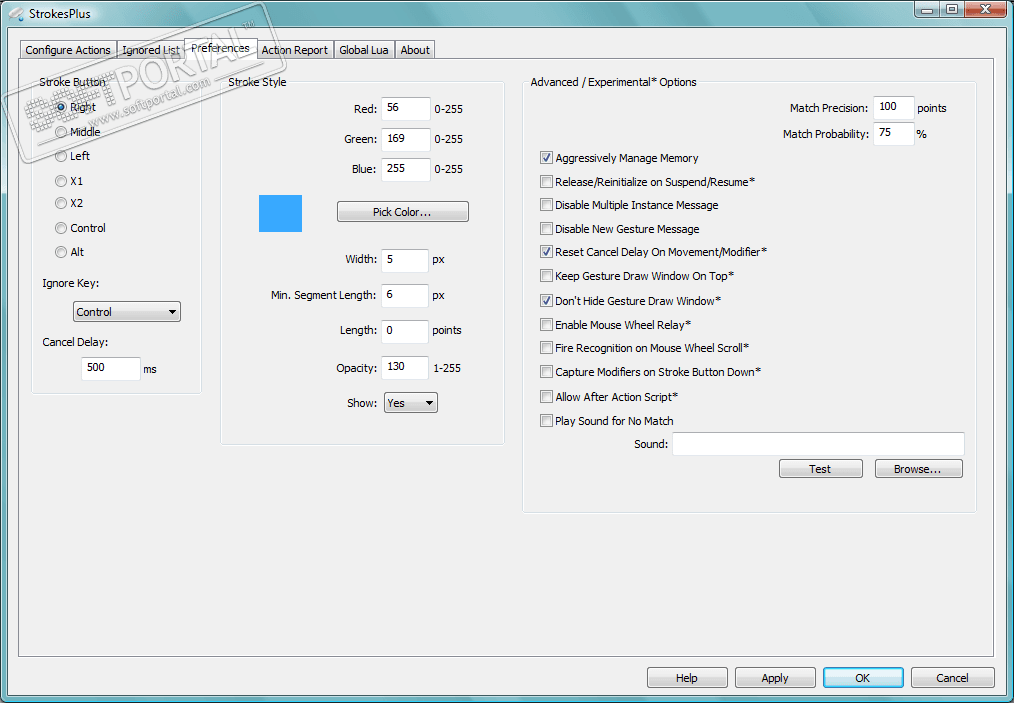Enable Release/Reinitialize on Suspend/Resume
Image resolution: width=1014 pixels, height=703 pixels.
click(x=546, y=182)
